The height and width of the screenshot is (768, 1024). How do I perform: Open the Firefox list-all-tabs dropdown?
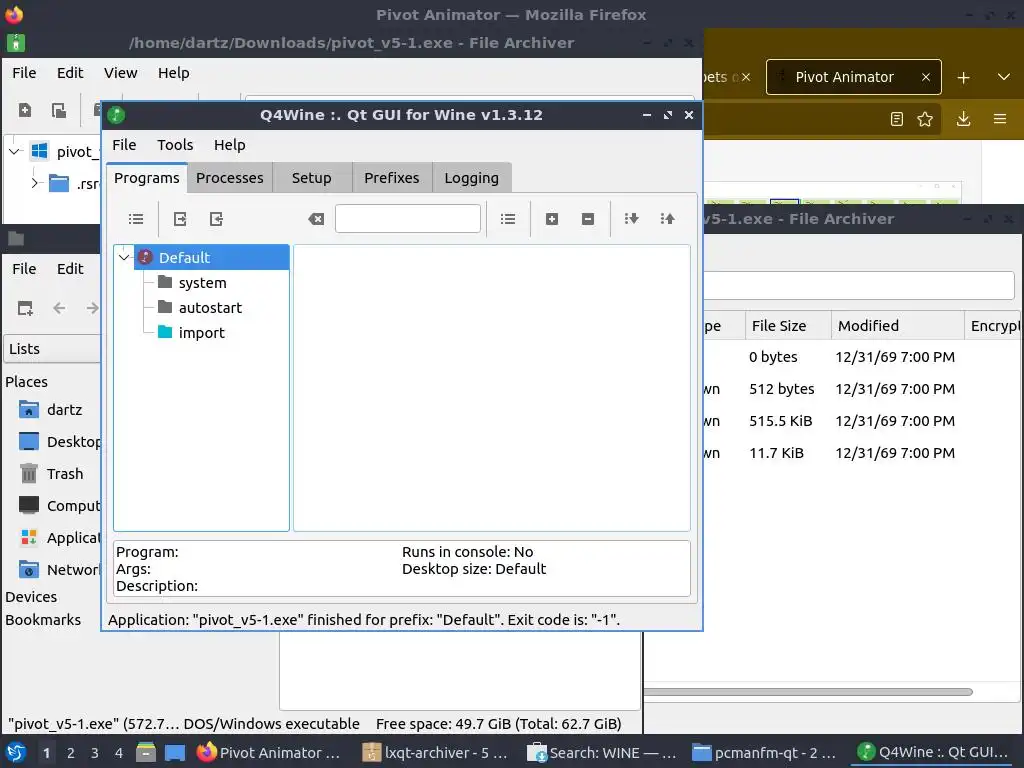pos(1004,77)
